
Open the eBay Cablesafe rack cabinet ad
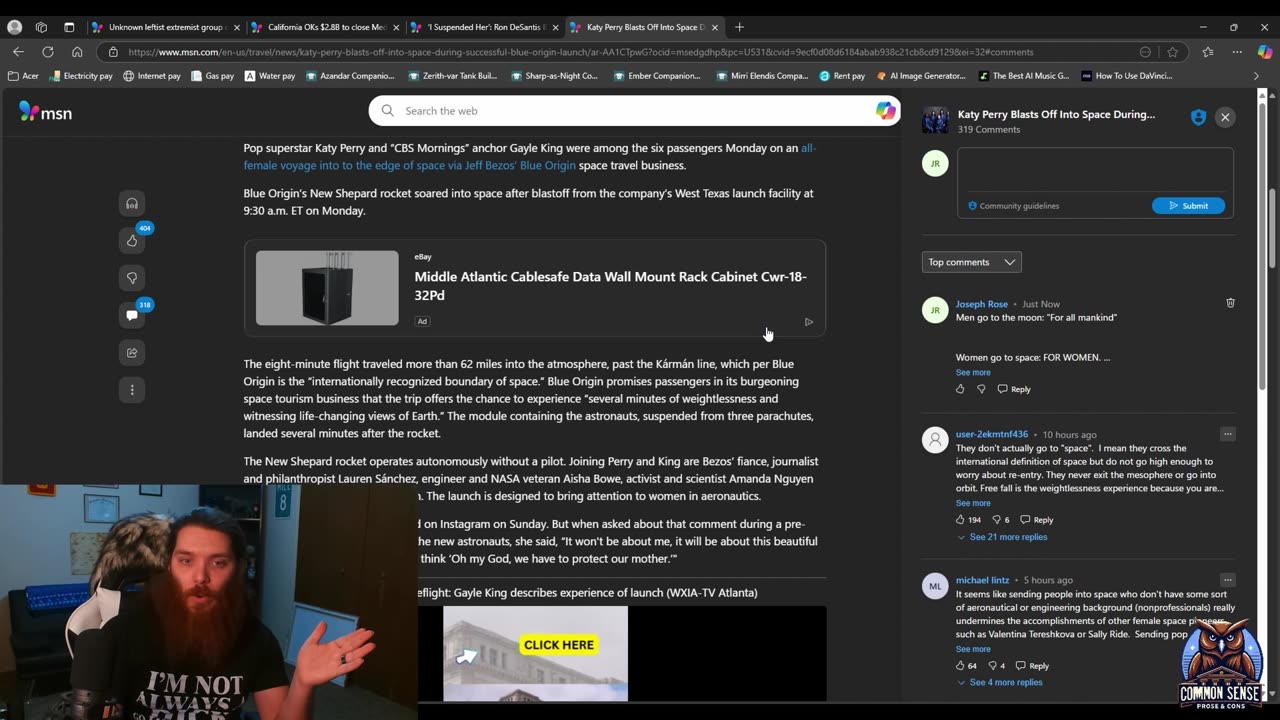(x=535, y=288)
